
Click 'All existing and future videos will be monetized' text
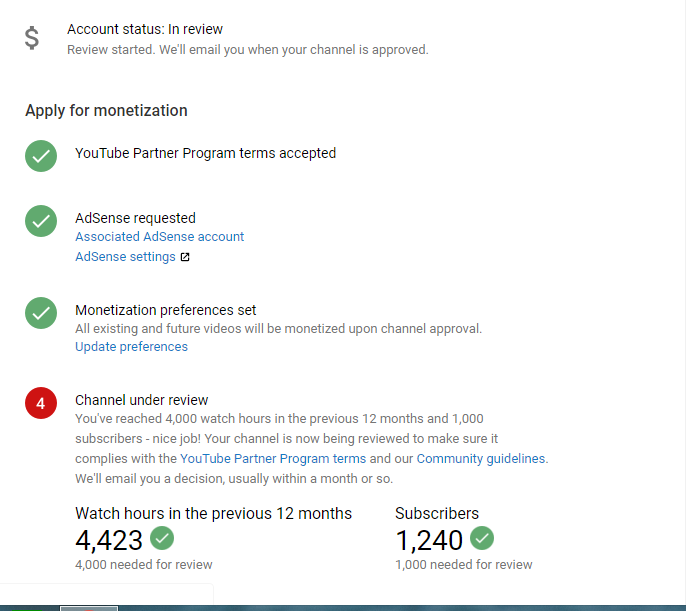(x=278, y=328)
